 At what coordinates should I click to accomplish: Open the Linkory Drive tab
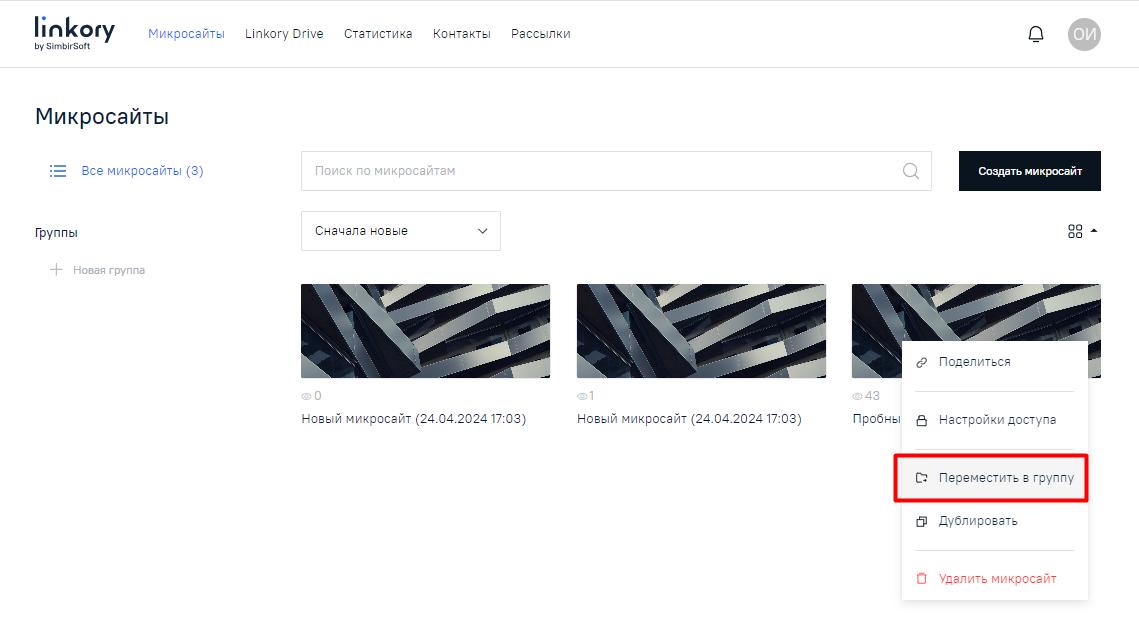click(284, 34)
